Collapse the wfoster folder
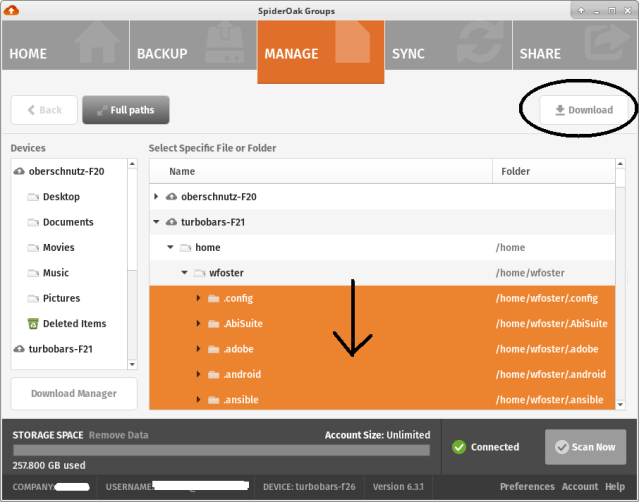 pyautogui.click(x=184, y=272)
